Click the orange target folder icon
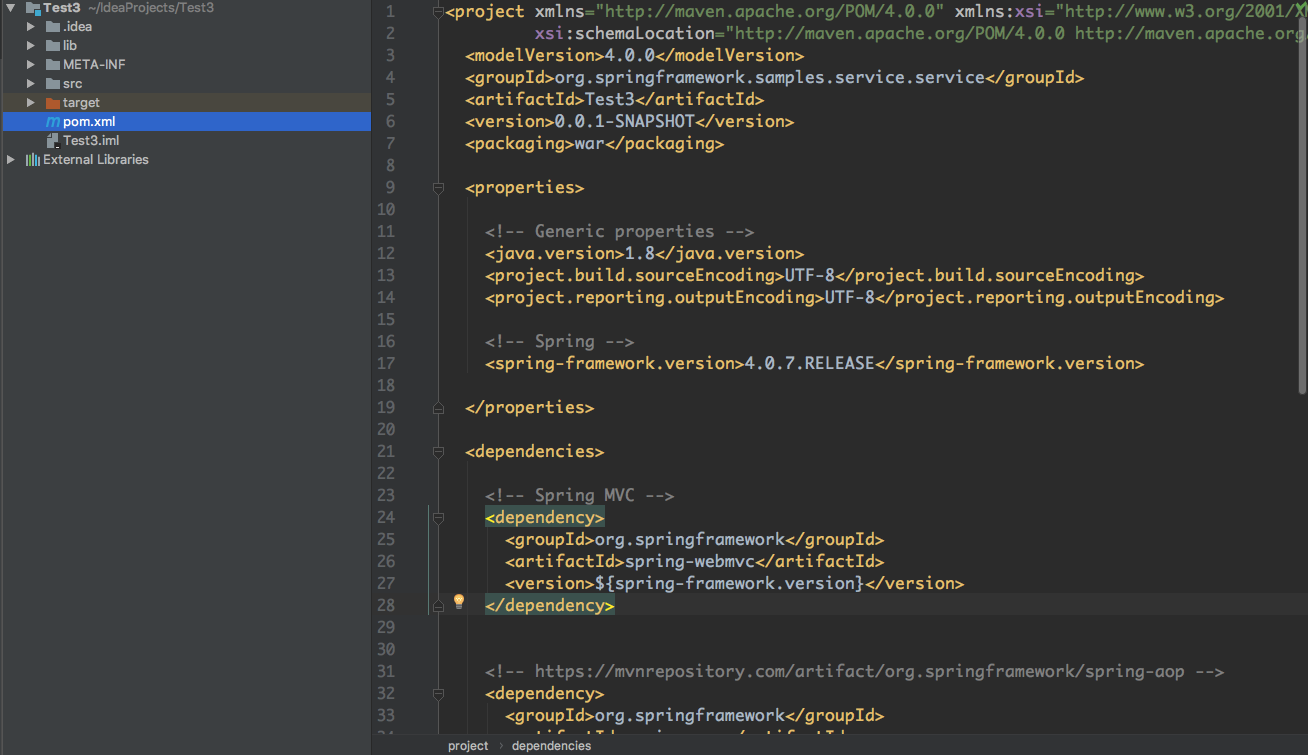This screenshot has height=755, width=1308. [x=52, y=102]
